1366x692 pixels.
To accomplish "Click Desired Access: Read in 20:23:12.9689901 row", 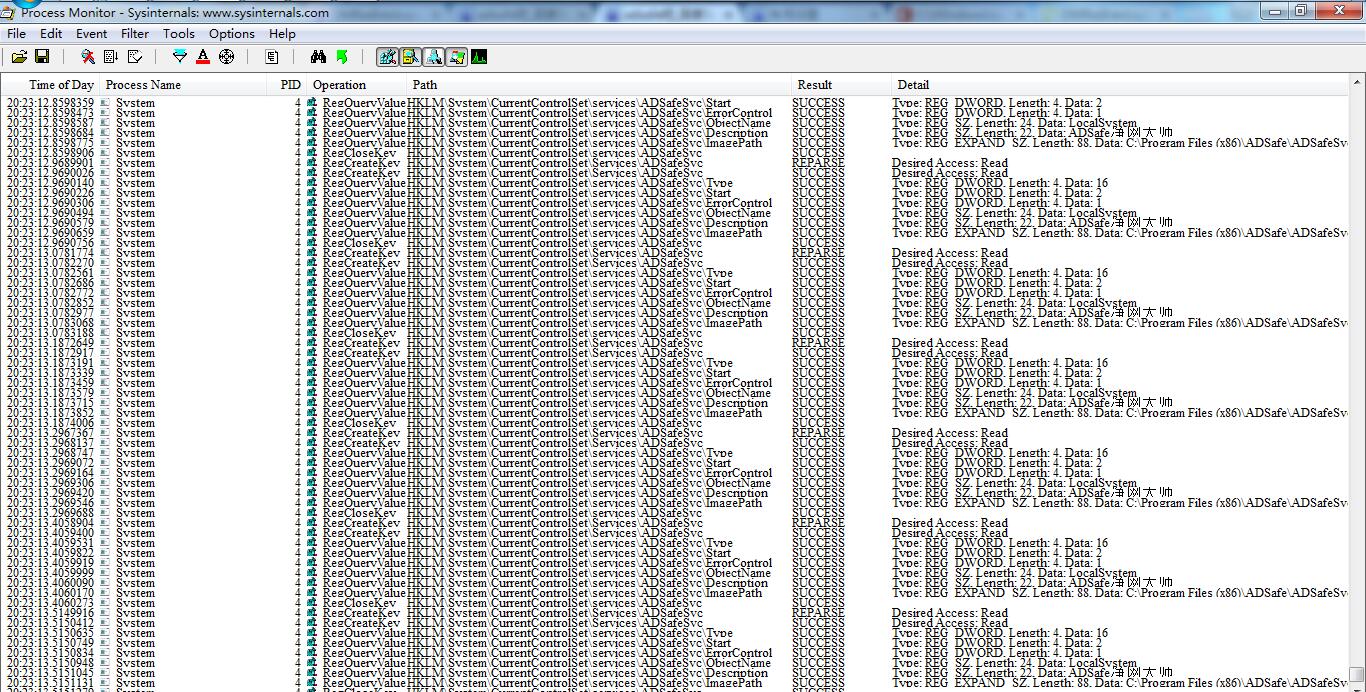I will 950,163.
